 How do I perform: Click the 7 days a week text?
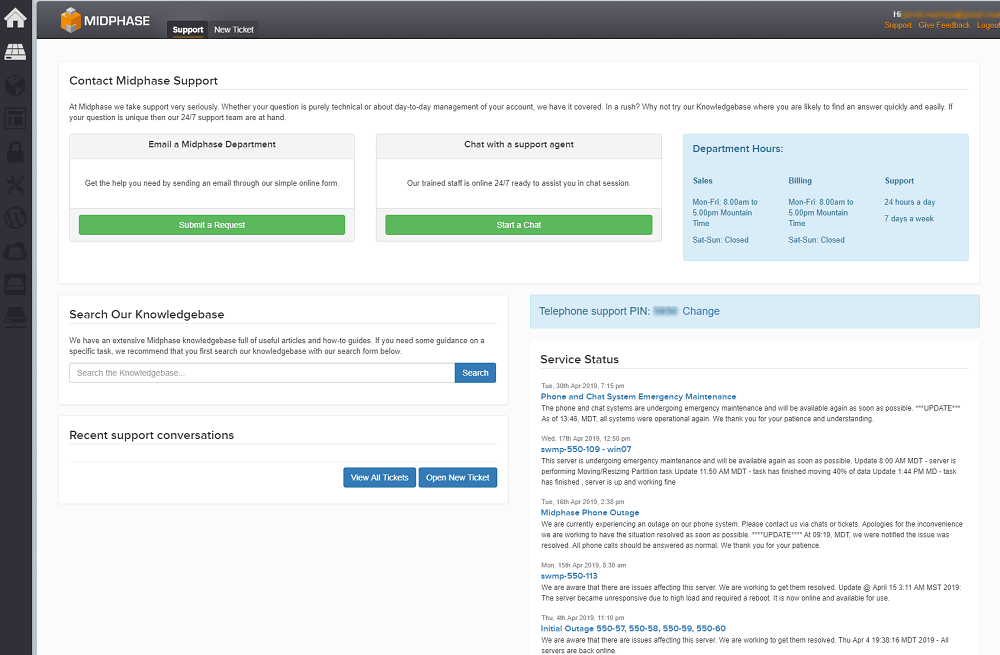pyautogui.click(x=909, y=219)
